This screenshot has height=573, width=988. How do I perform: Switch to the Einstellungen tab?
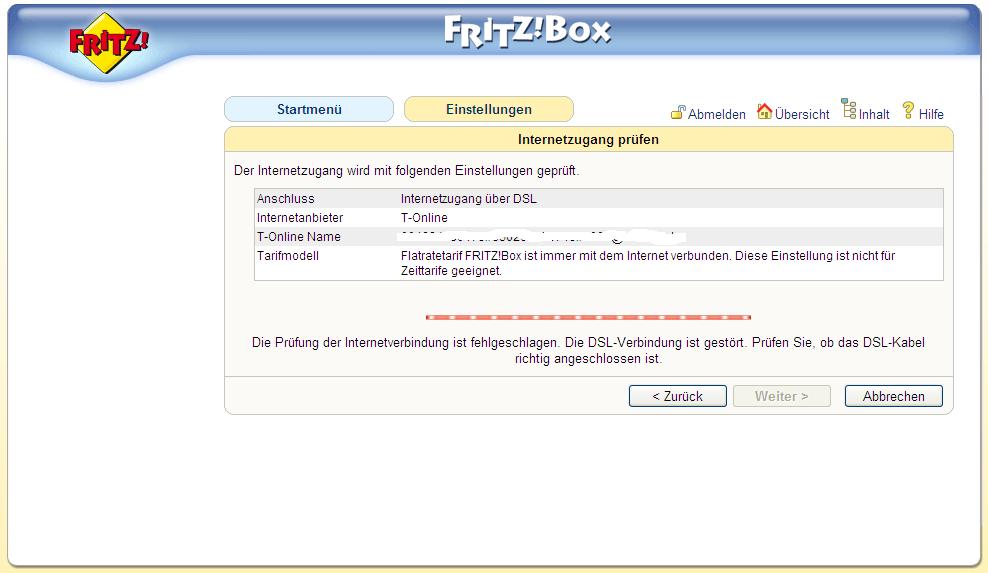point(488,109)
